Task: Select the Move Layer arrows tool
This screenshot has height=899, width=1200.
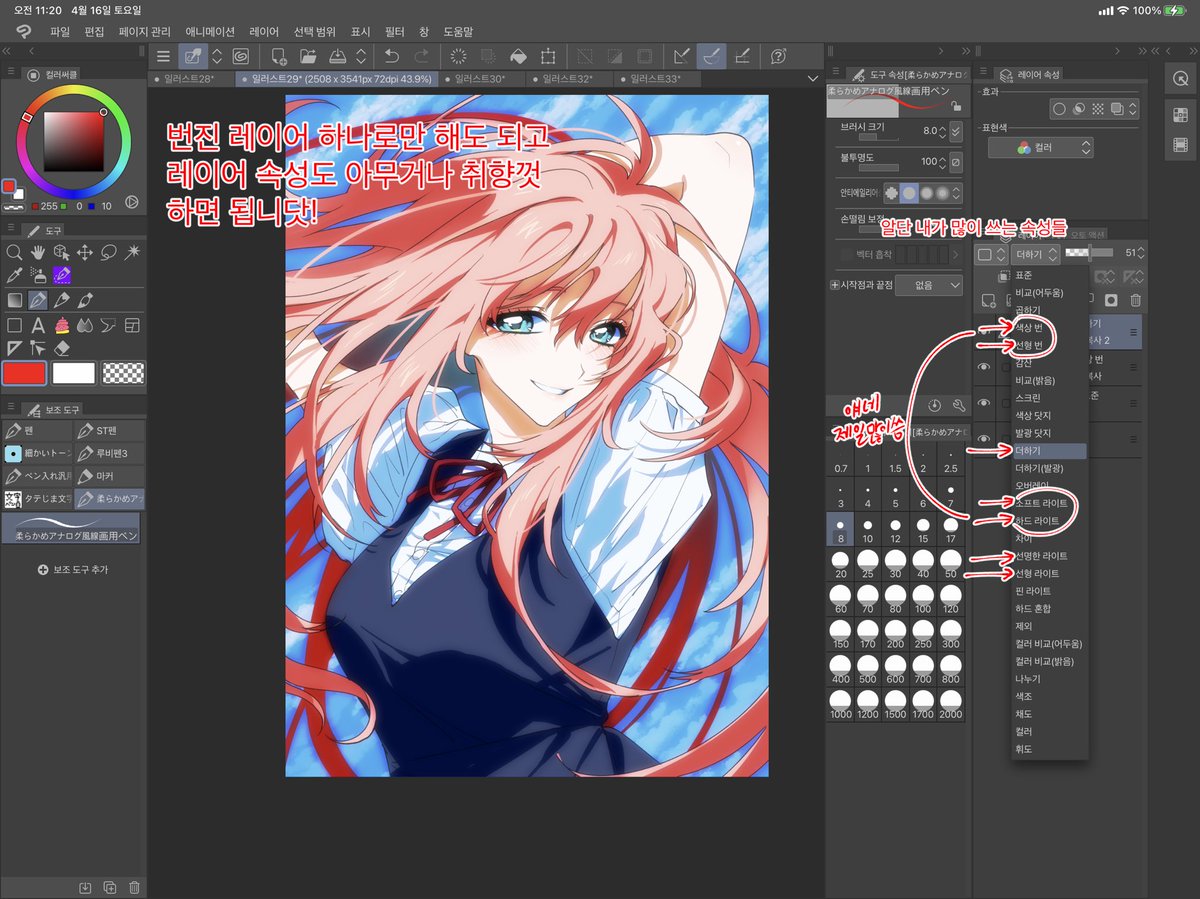Action: [x=86, y=252]
